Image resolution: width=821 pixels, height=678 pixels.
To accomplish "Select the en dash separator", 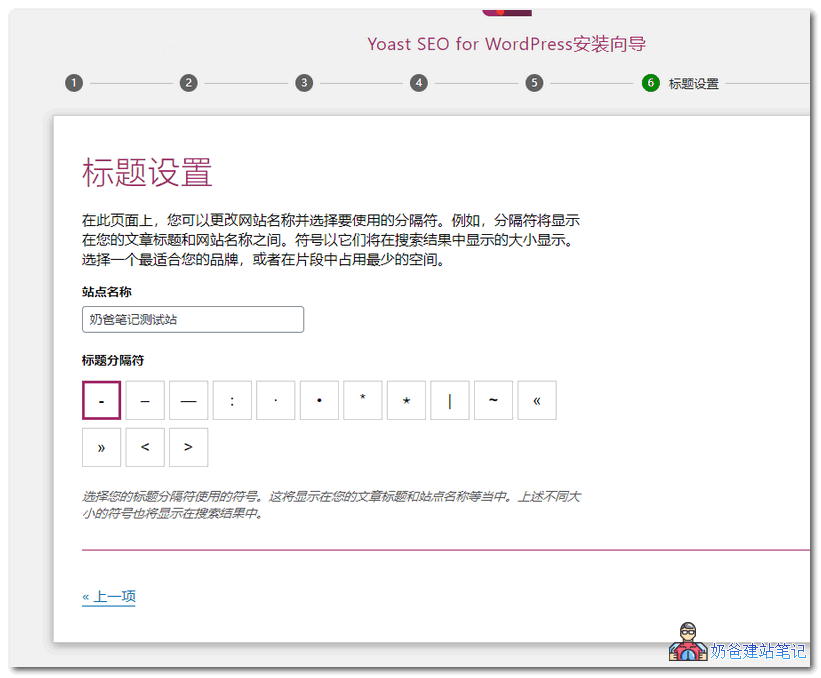I will pyautogui.click(x=145, y=400).
